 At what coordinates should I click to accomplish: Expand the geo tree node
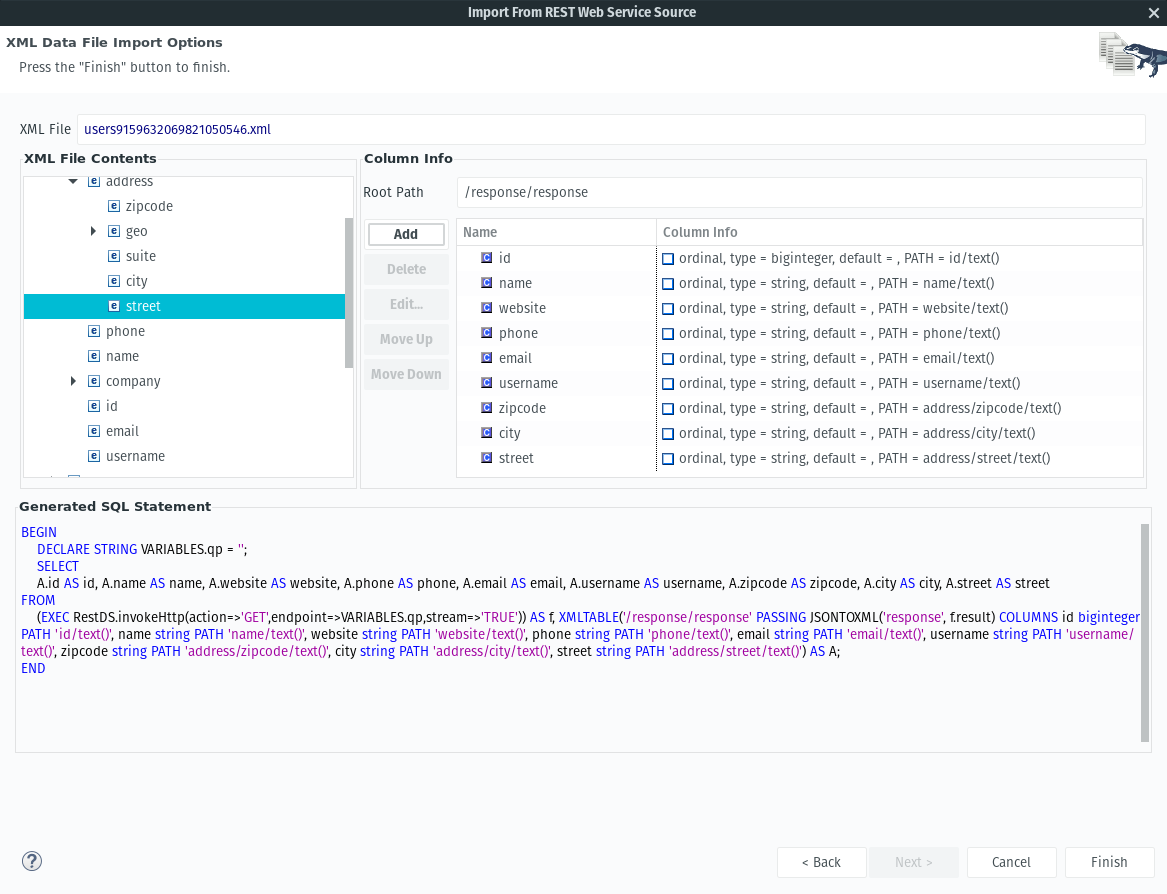pos(93,231)
